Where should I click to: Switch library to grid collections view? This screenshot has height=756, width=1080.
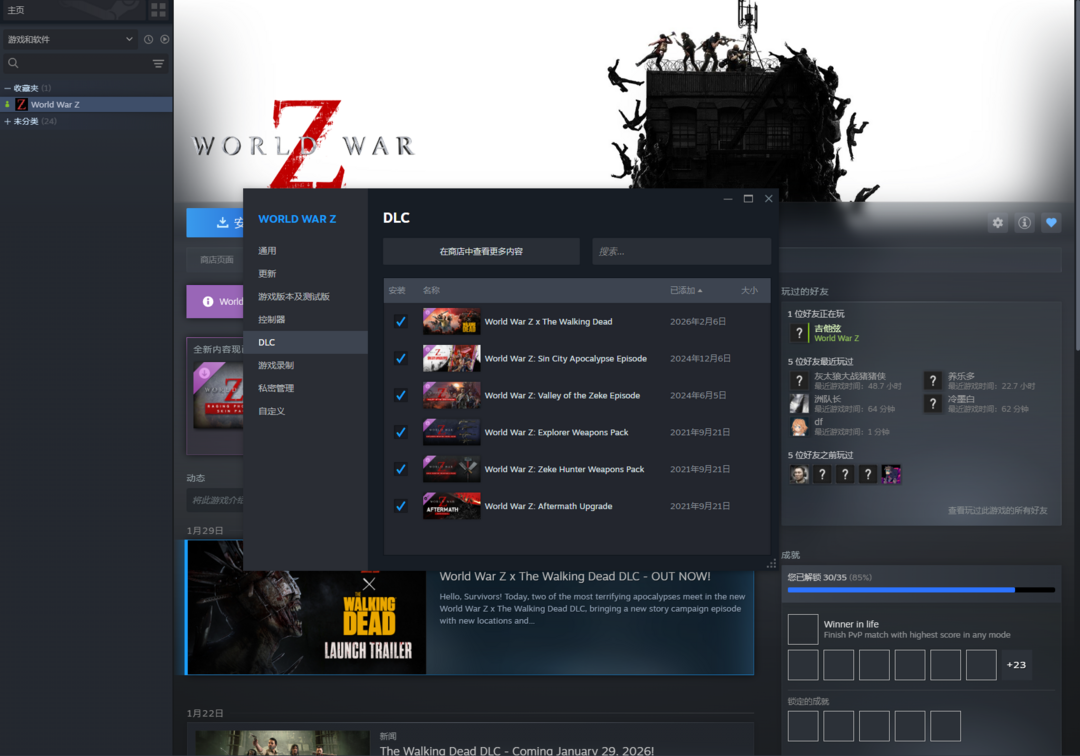pos(158,10)
